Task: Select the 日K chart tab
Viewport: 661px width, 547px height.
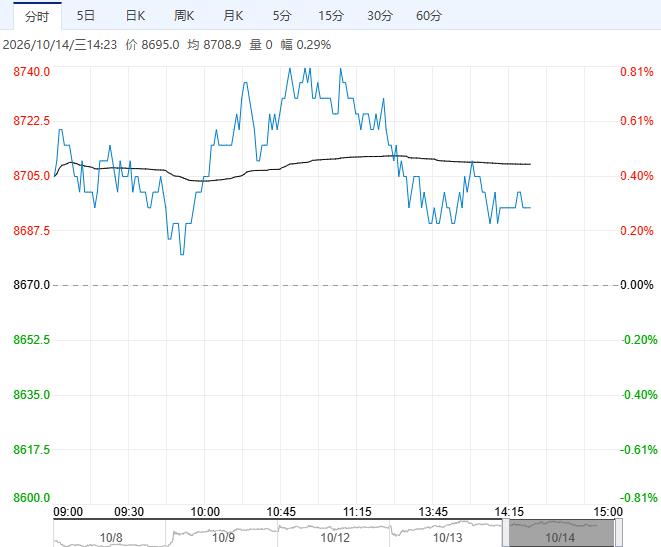Action: [x=135, y=16]
